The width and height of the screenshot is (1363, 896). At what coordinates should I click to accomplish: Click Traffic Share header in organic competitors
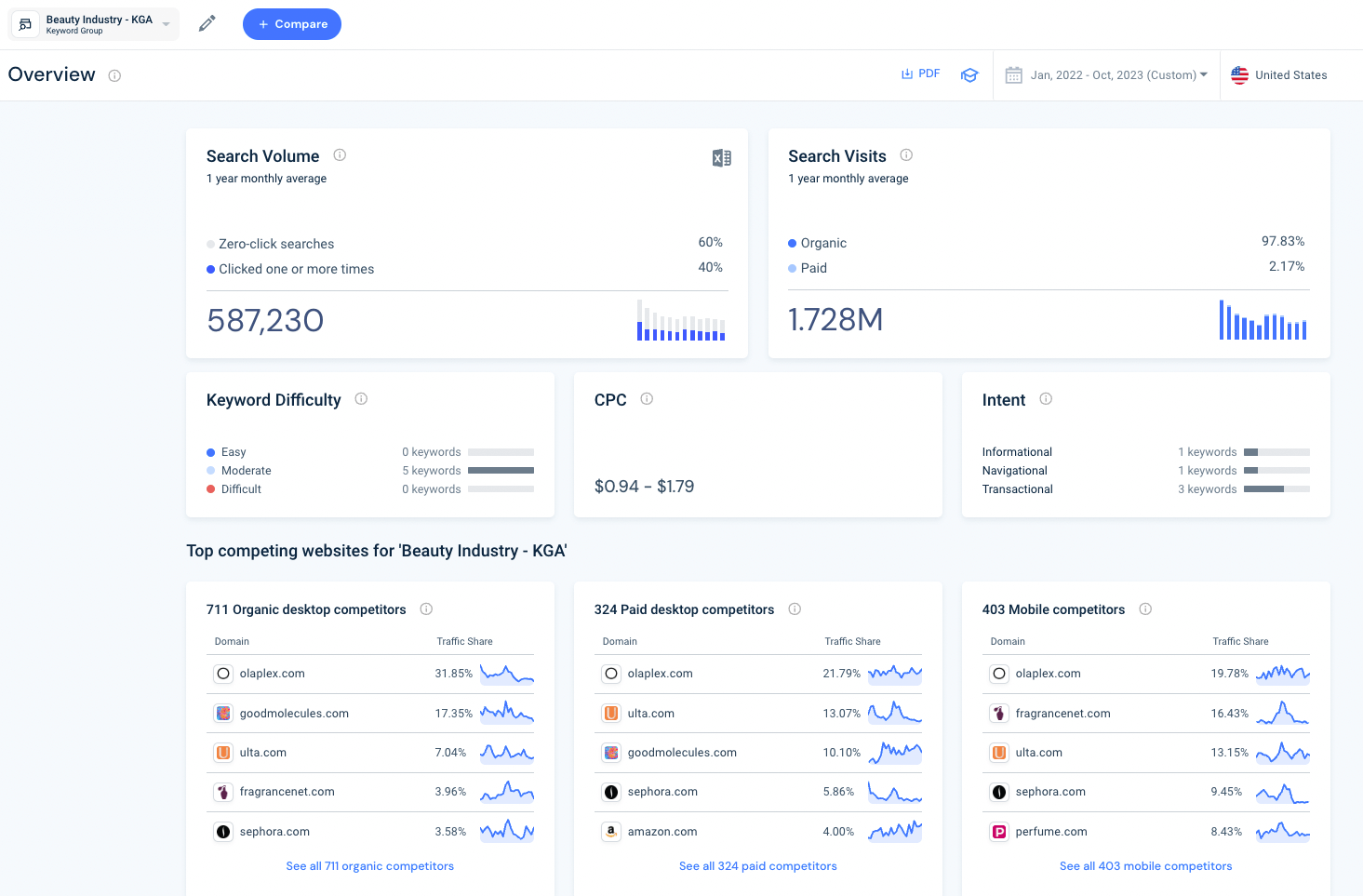pos(465,642)
